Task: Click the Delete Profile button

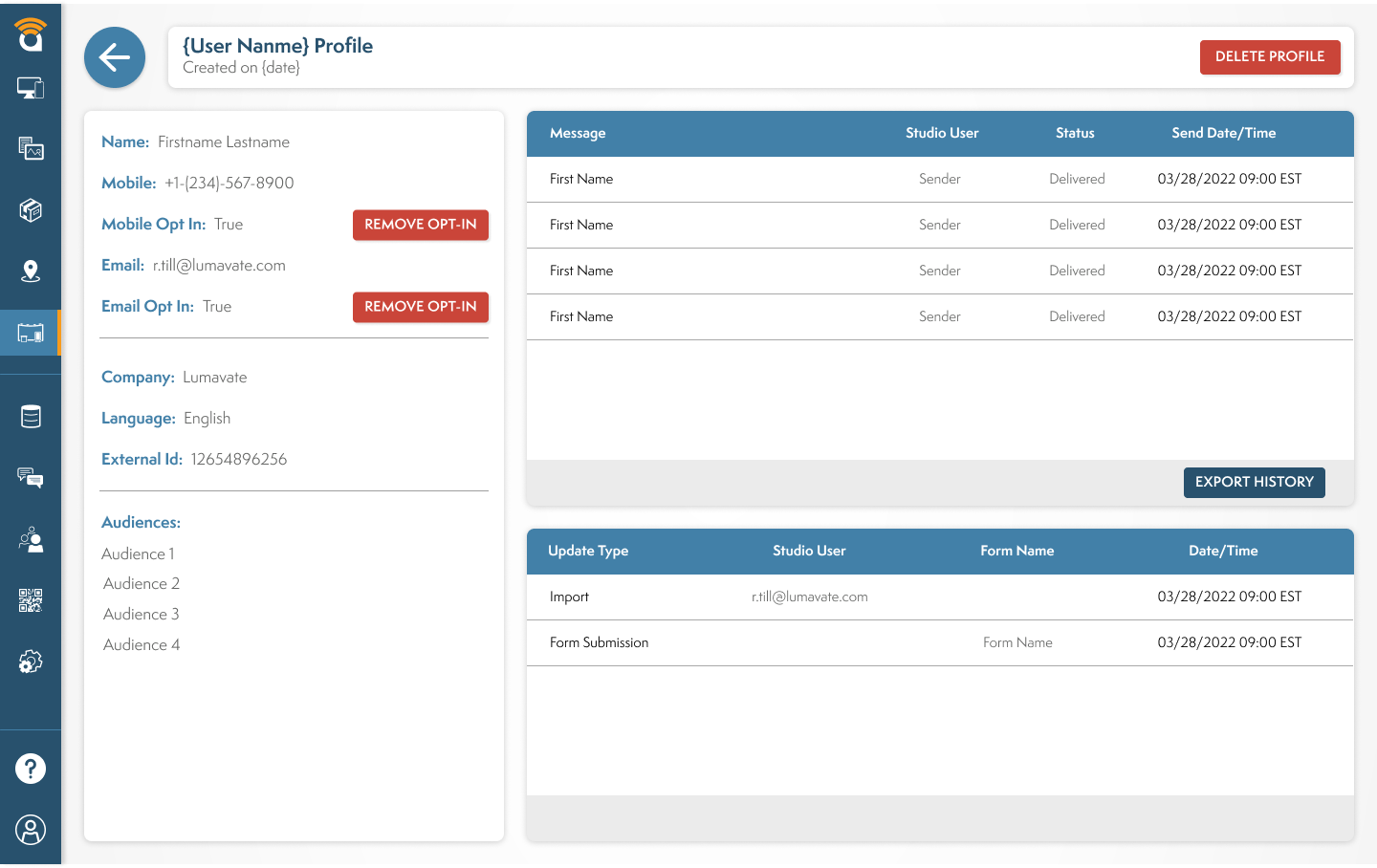Action: point(1270,56)
